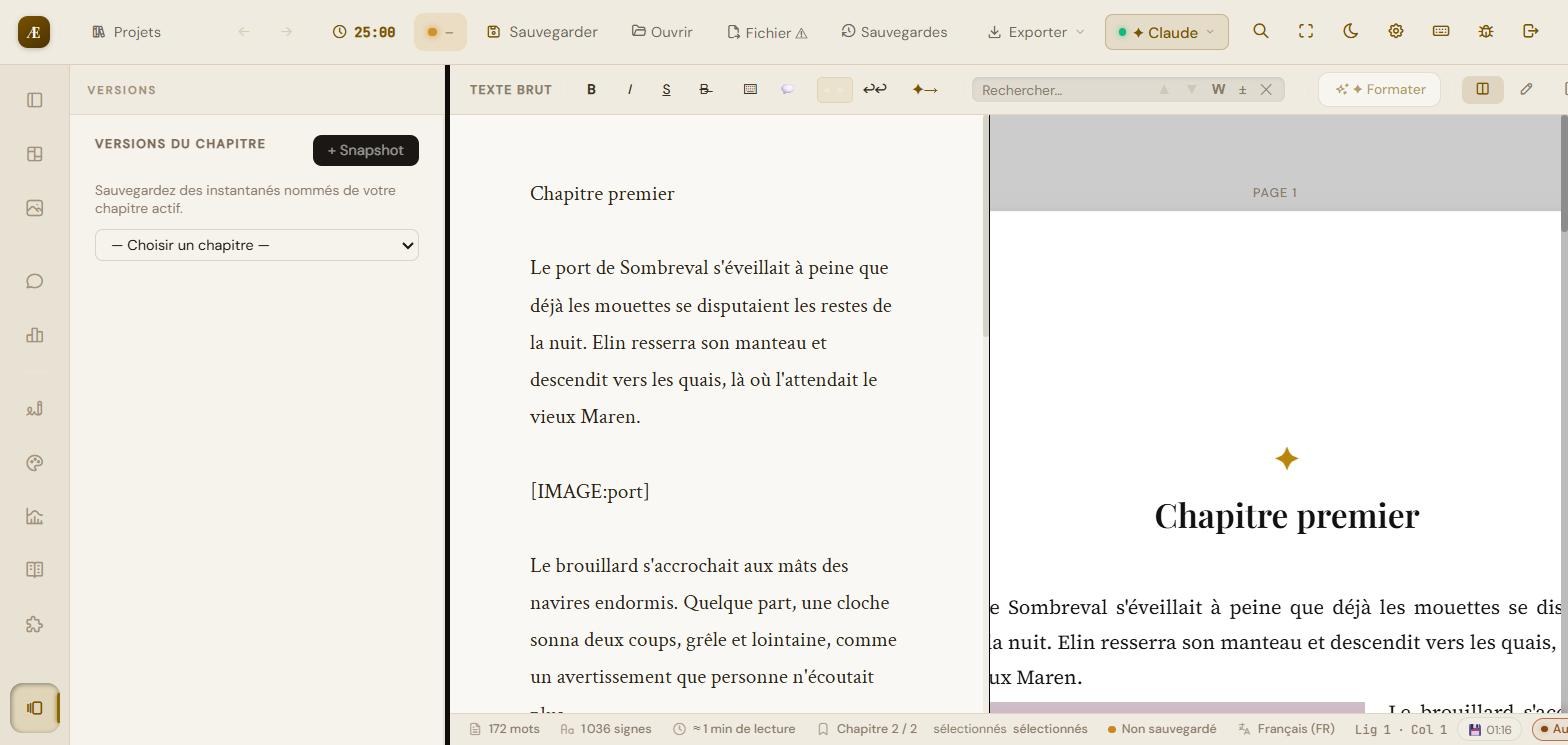Click the insert table toolbar icon
Image resolution: width=1568 pixels, height=745 pixels.
pyautogui.click(x=750, y=90)
